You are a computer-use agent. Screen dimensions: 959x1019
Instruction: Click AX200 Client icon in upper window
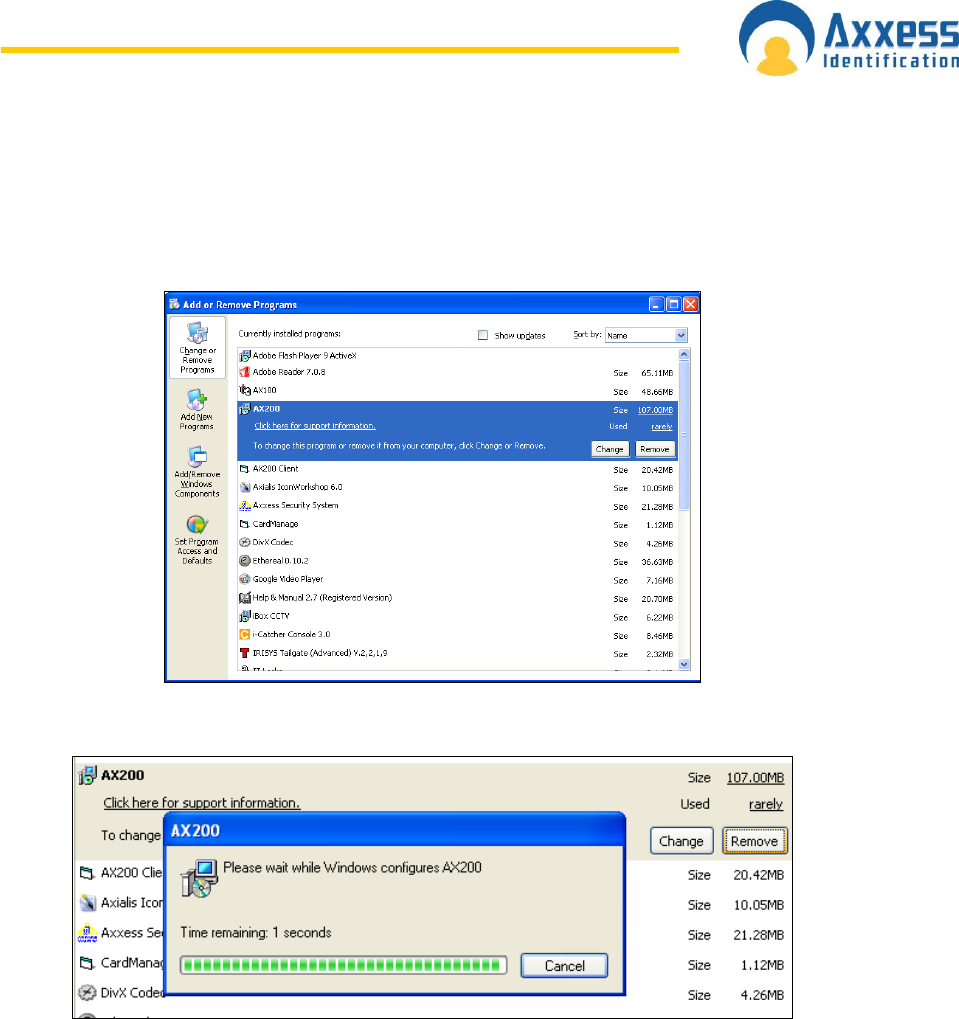click(x=245, y=469)
